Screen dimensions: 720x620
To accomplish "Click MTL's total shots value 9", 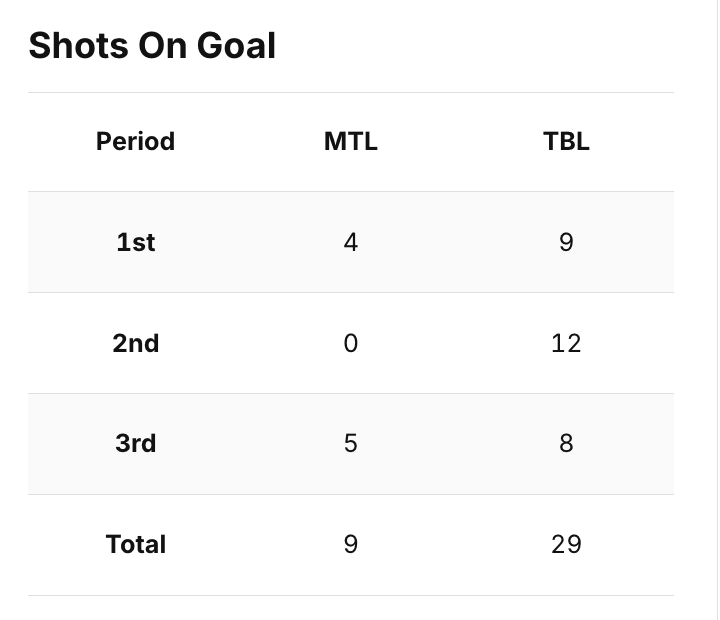I will (x=351, y=545).
